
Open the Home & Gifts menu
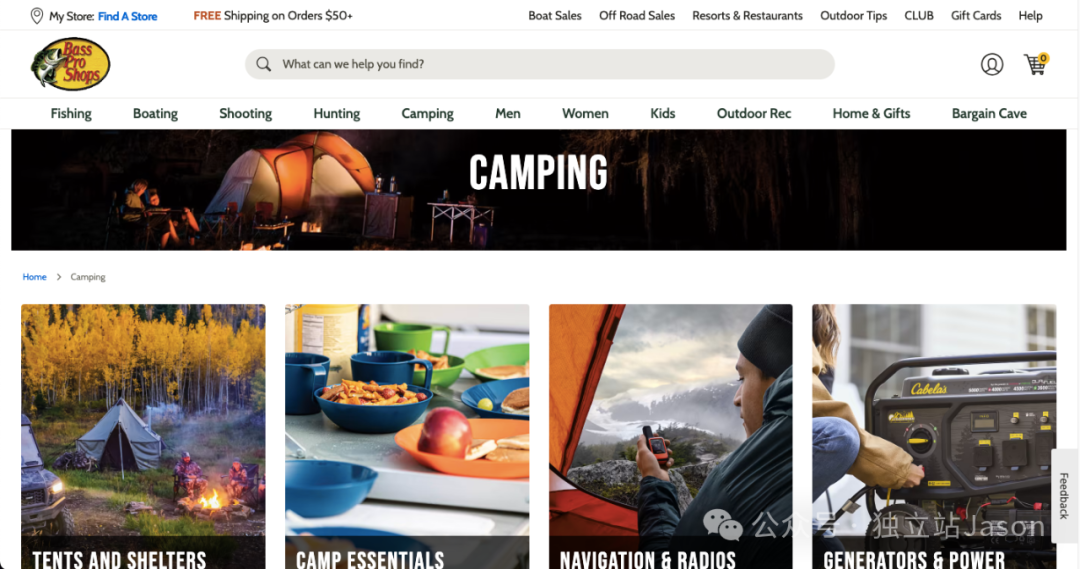(871, 114)
